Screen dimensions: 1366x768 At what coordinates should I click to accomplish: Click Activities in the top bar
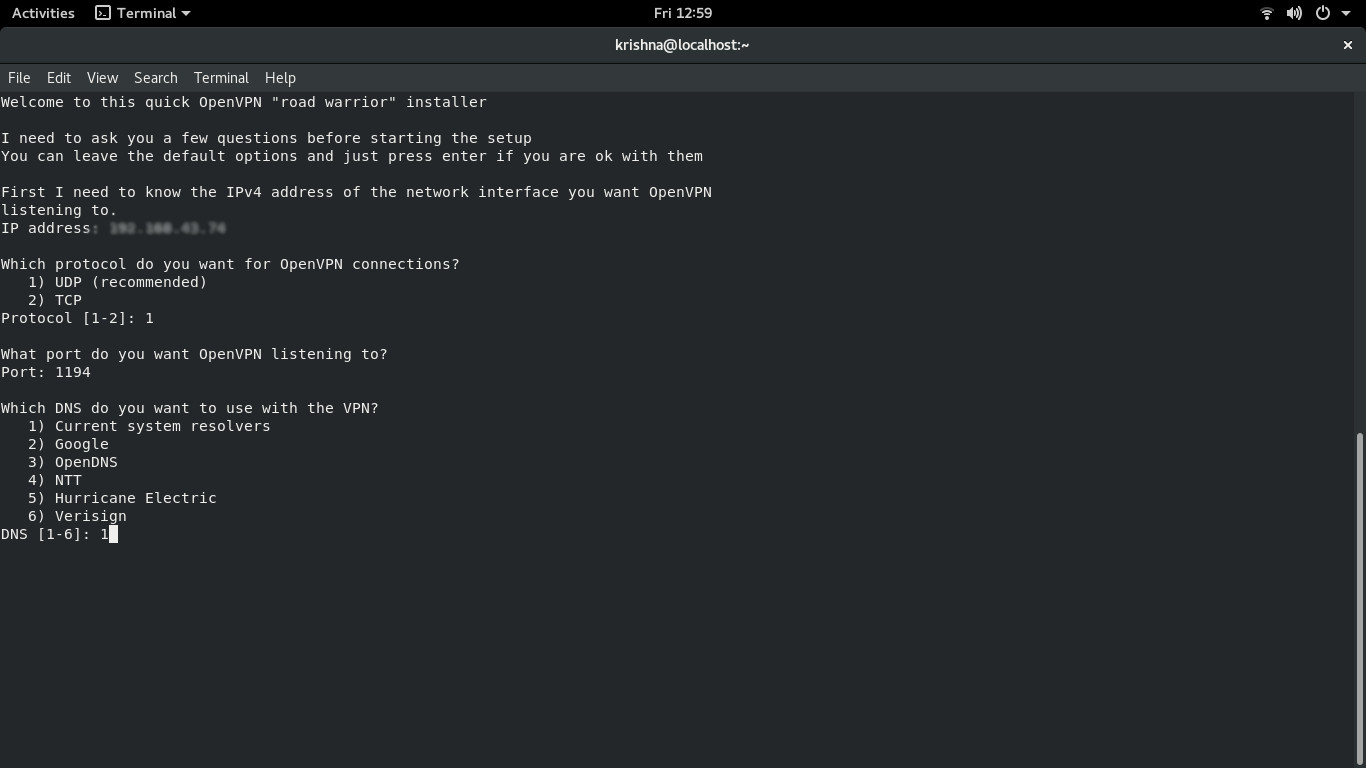42,13
